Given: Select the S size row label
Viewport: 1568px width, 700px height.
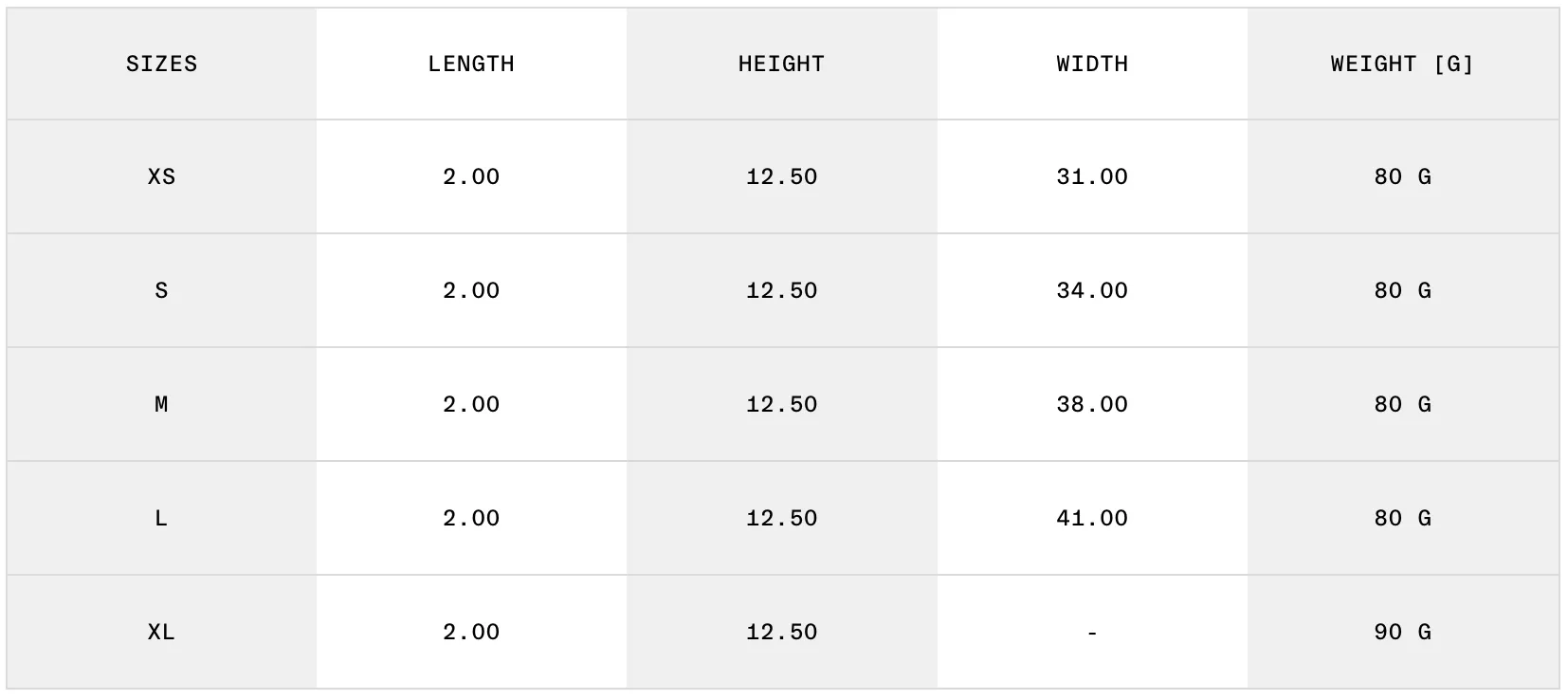Looking at the screenshot, I should [161, 290].
